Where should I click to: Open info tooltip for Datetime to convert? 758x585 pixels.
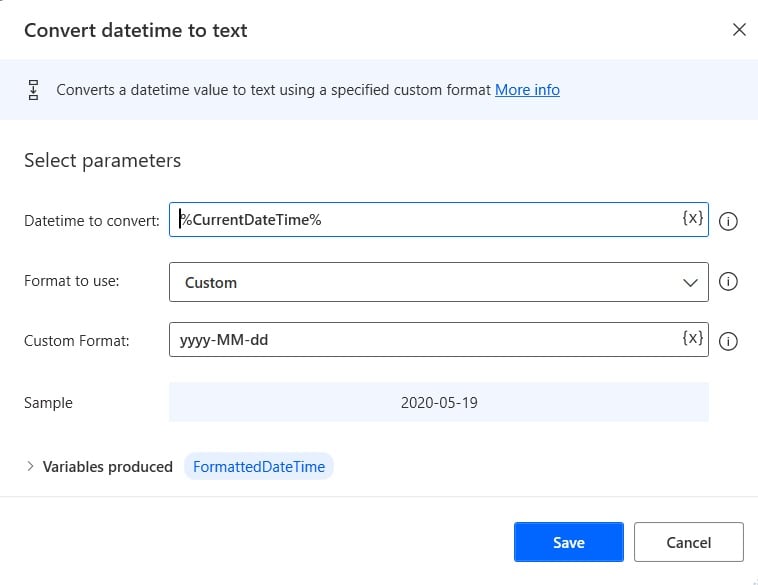(x=728, y=221)
